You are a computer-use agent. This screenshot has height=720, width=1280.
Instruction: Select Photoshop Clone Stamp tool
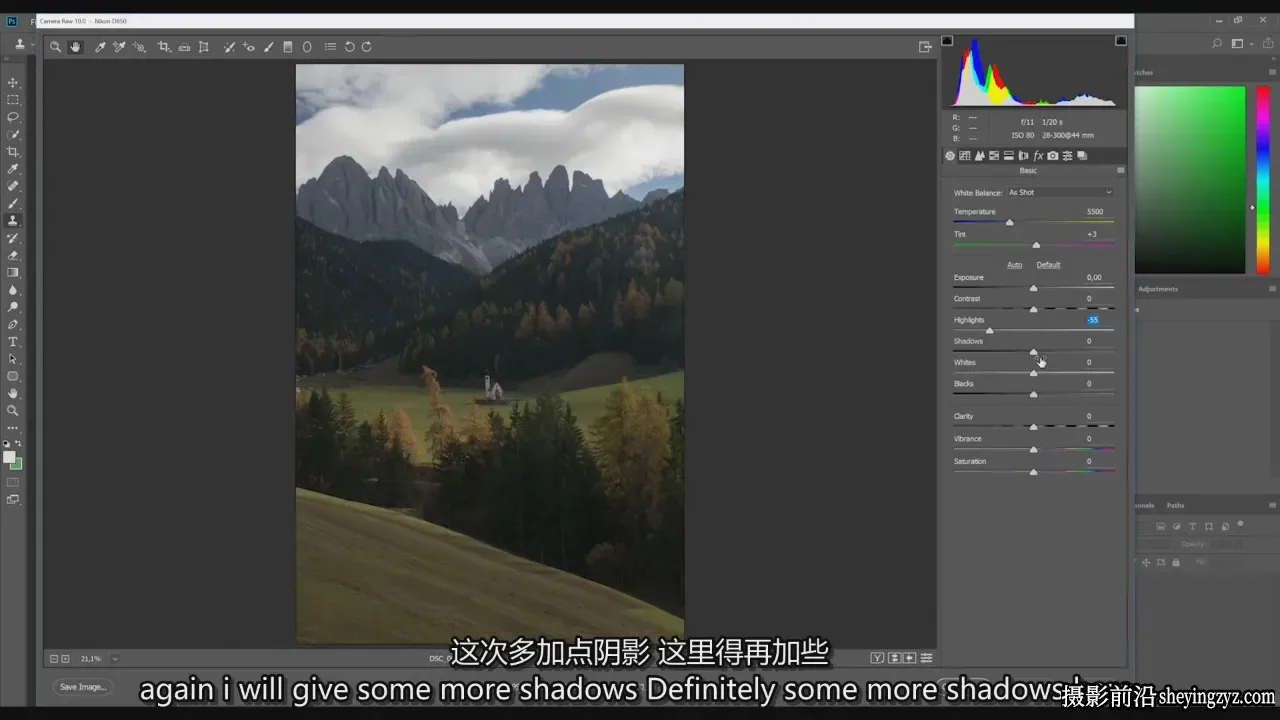click(13, 221)
